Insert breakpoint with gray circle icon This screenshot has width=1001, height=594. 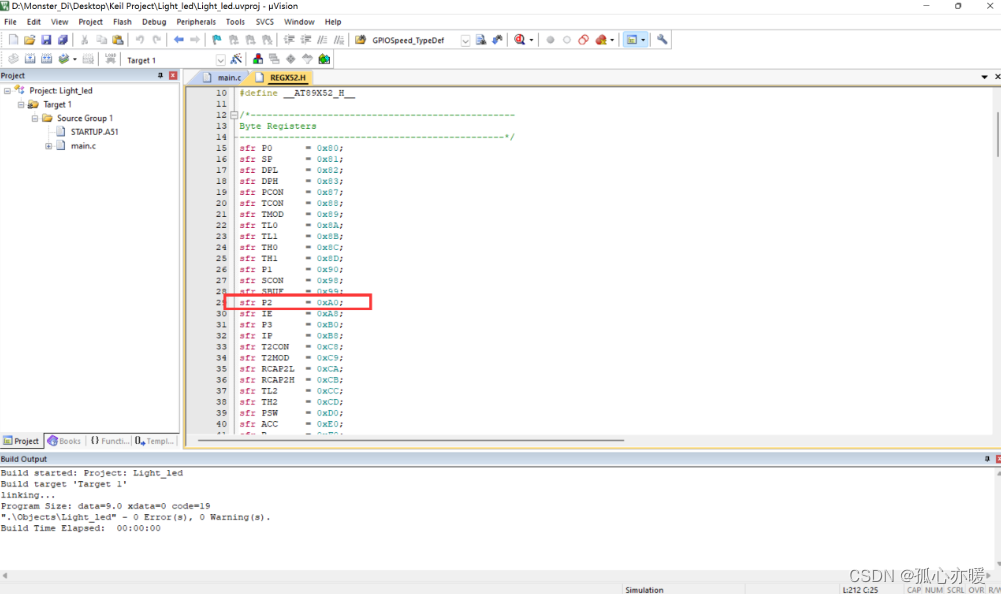[550, 40]
